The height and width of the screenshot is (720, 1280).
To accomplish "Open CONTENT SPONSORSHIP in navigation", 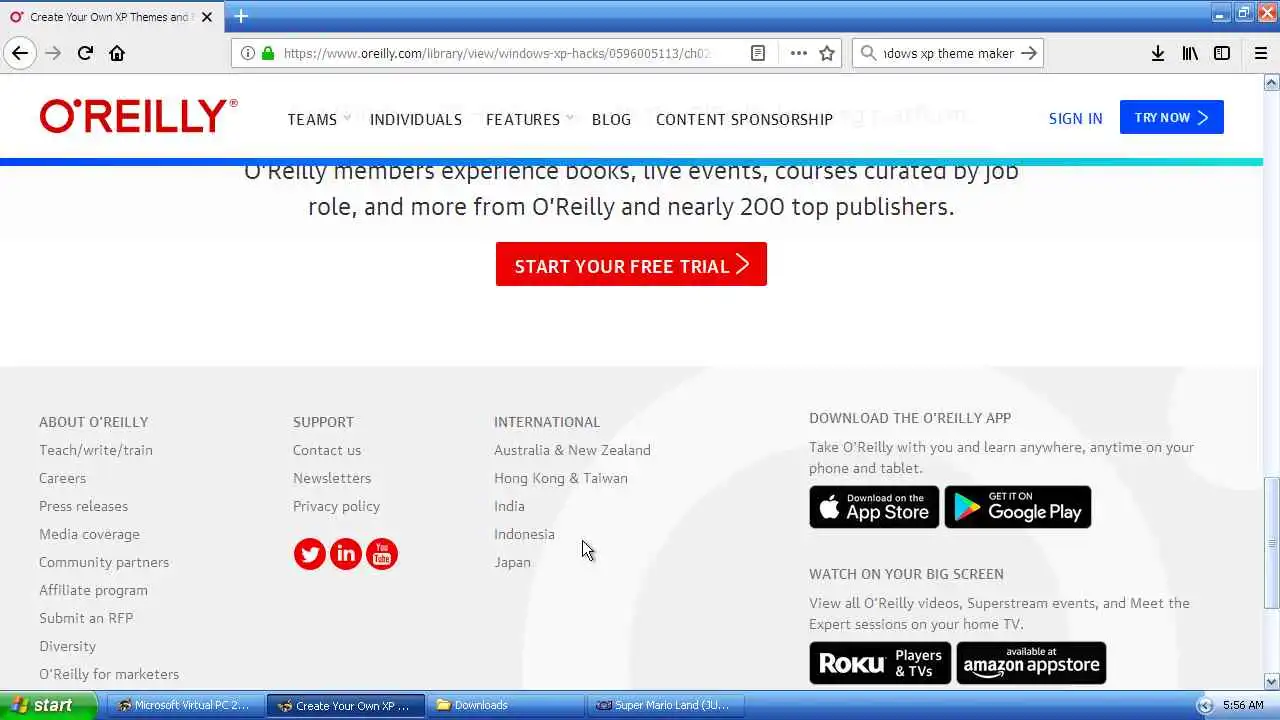I will click(x=744, y=119).
